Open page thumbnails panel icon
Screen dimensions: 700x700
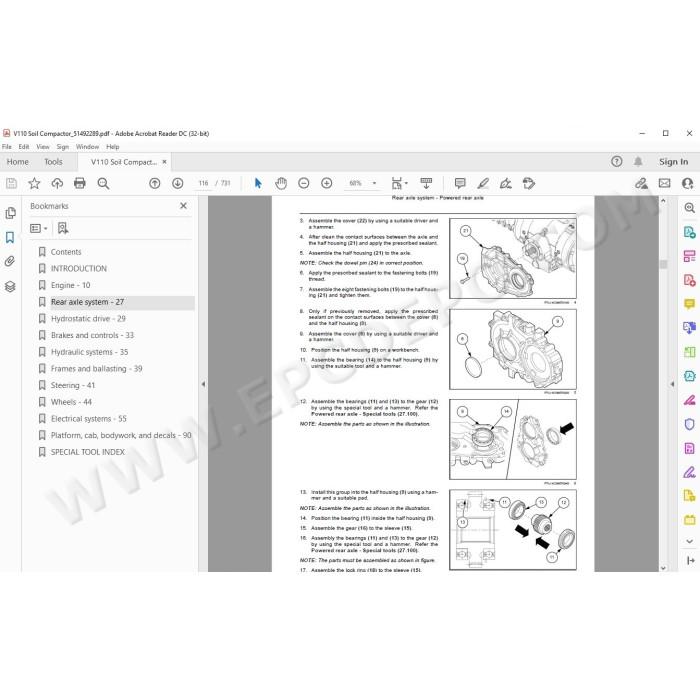pos(10,213)
